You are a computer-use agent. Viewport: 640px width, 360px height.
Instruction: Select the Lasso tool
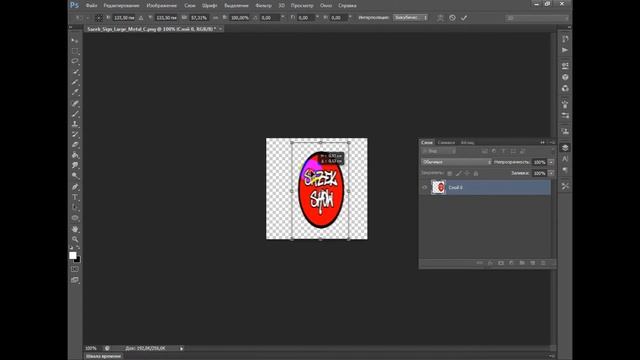coord(75,61)
